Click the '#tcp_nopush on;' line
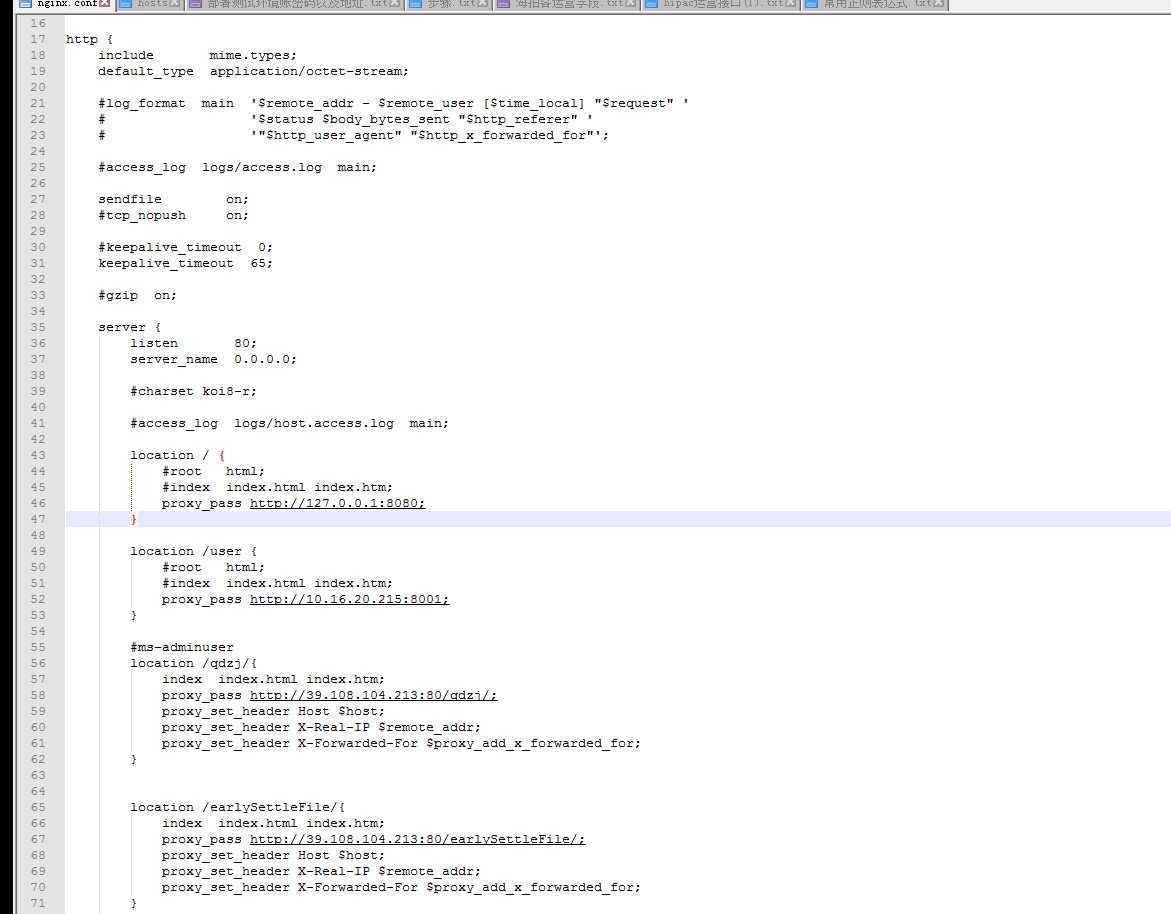 [173, 215]
